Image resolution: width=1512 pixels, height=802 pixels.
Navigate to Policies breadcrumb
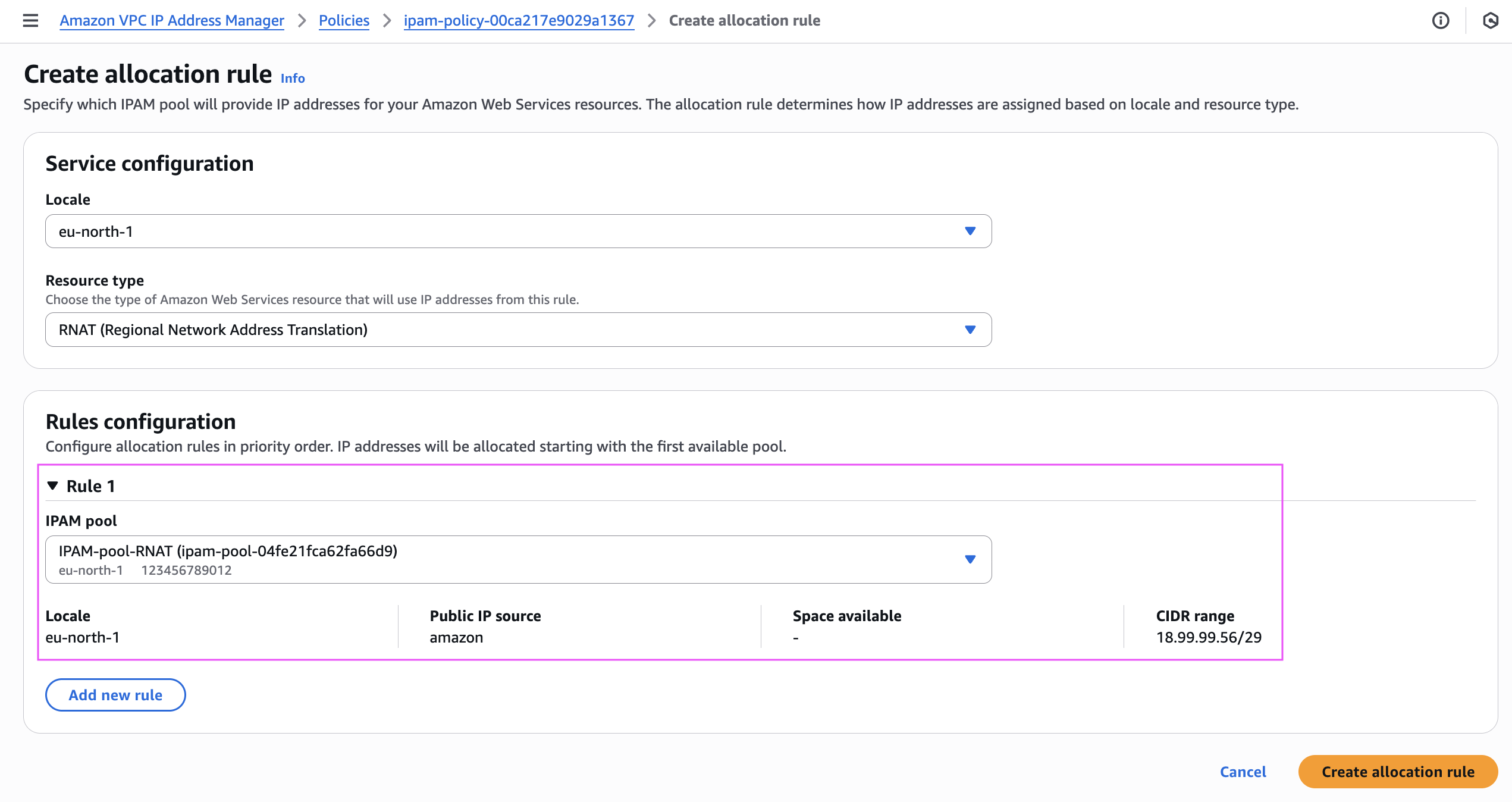pos(344,21)
